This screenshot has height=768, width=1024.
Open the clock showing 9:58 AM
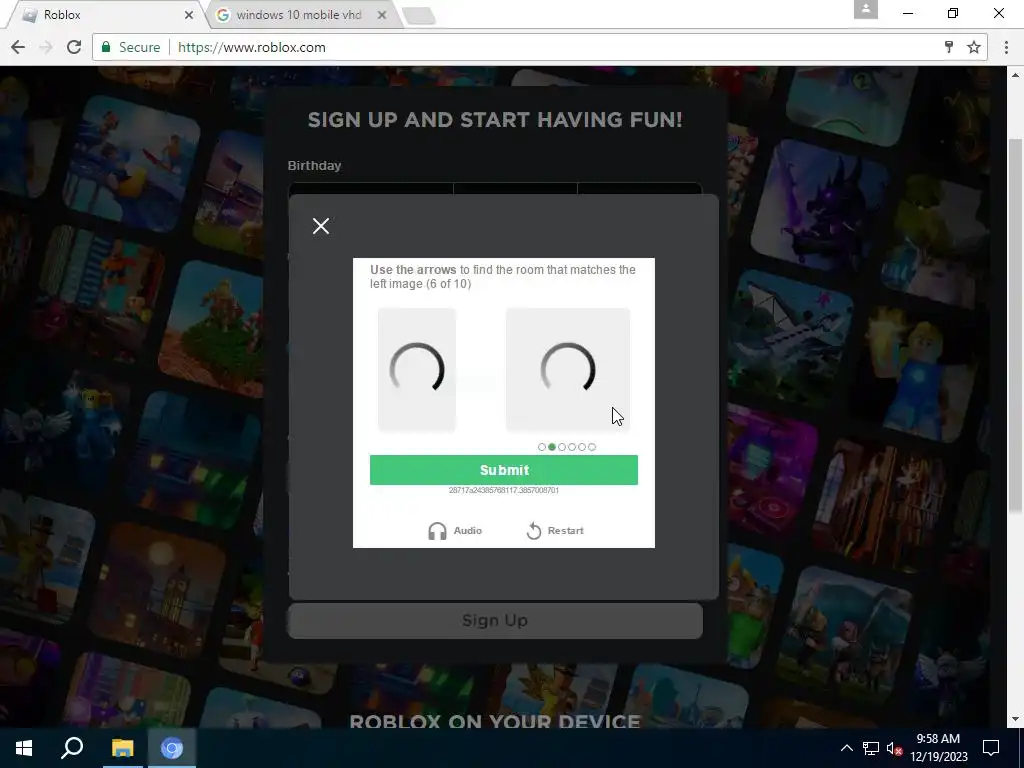coord(938,748)
